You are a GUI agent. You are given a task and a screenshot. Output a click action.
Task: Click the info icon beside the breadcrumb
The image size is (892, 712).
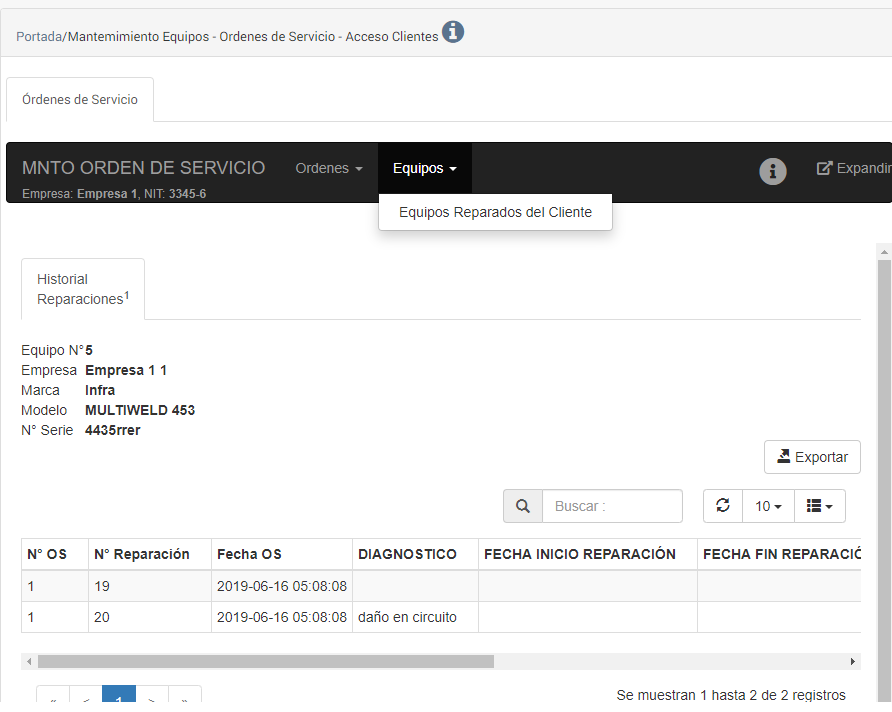(x=453, y=32)
